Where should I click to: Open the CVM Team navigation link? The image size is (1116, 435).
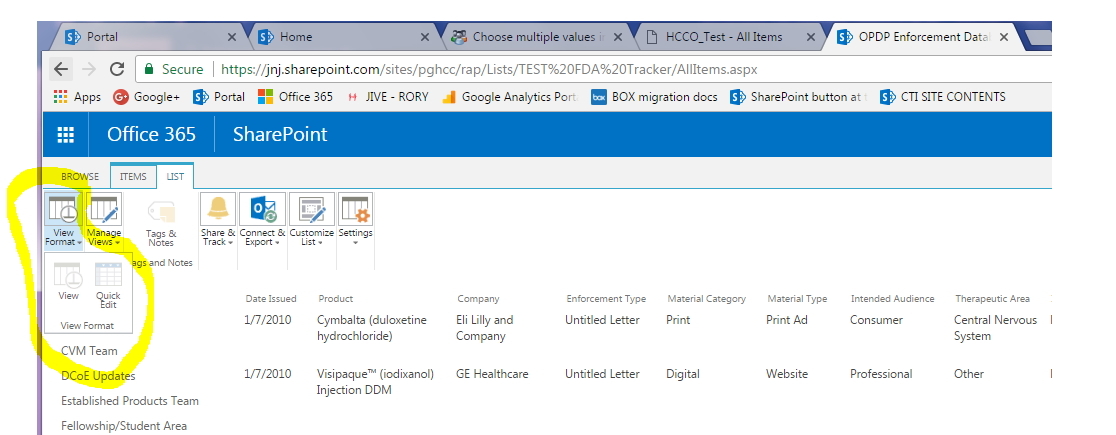tap(89, 351)
